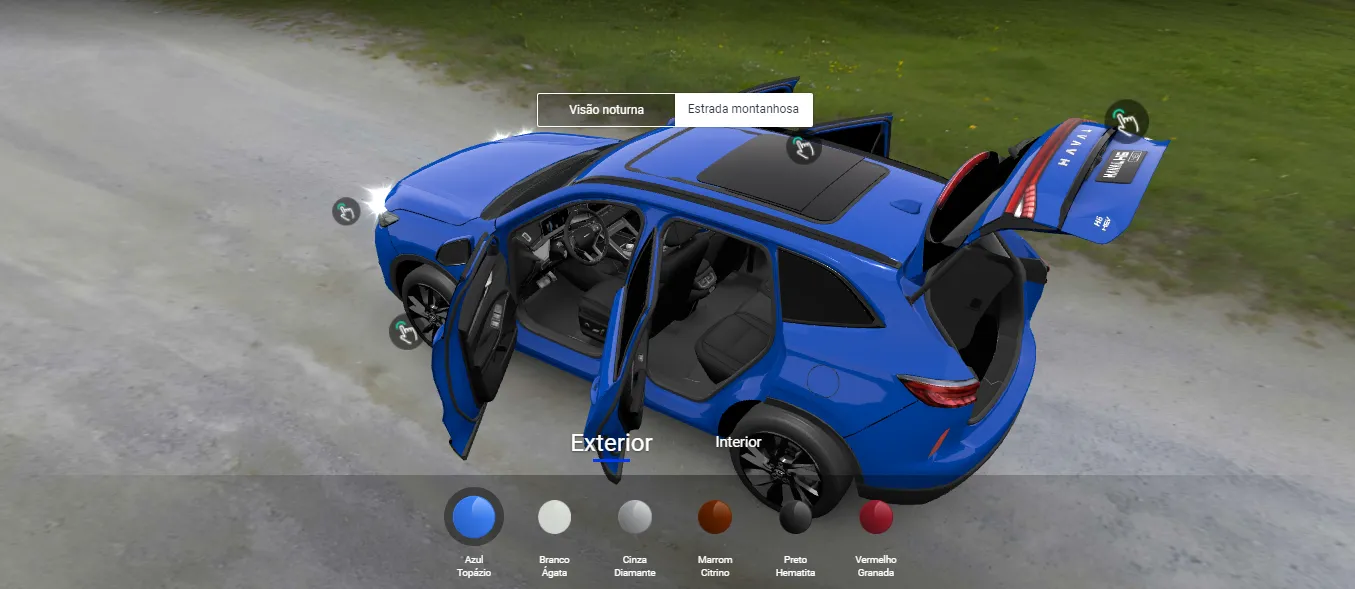Apply the brown Marrom Citrino swatch
This screenshot has height=589, width=1355.
point(715,517)
